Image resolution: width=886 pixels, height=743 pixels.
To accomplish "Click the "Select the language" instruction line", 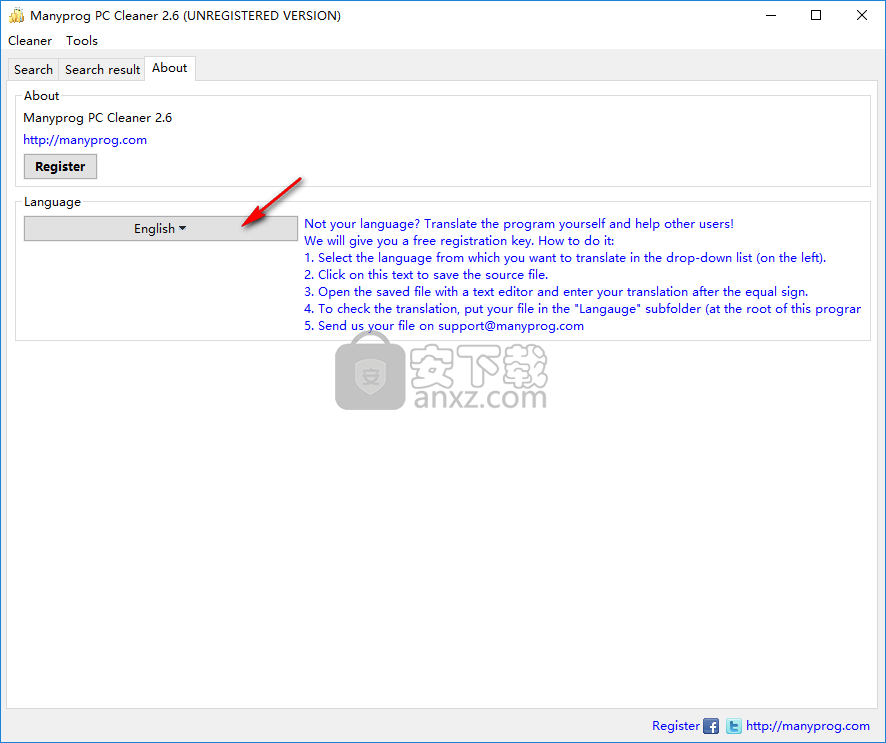I will tap(565, 258).
